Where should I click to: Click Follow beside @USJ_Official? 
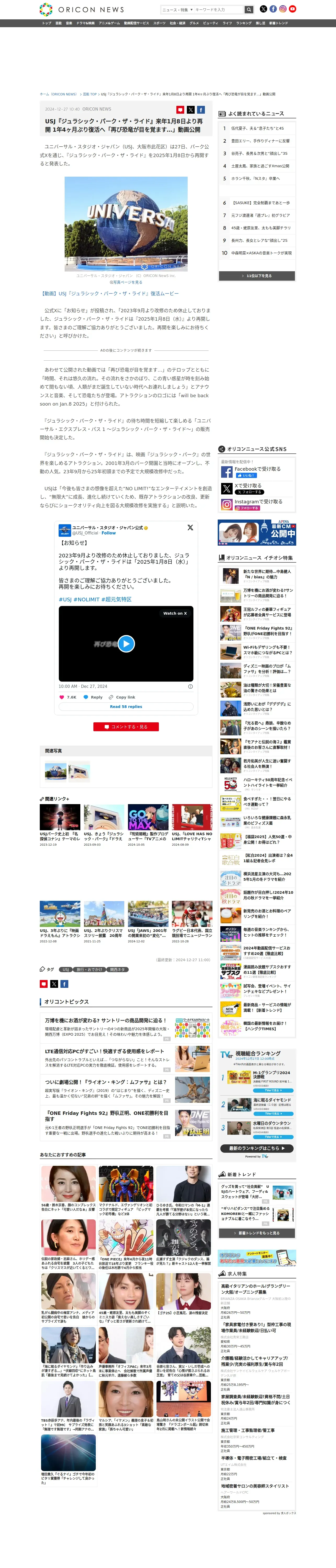(x=109, y=533)
